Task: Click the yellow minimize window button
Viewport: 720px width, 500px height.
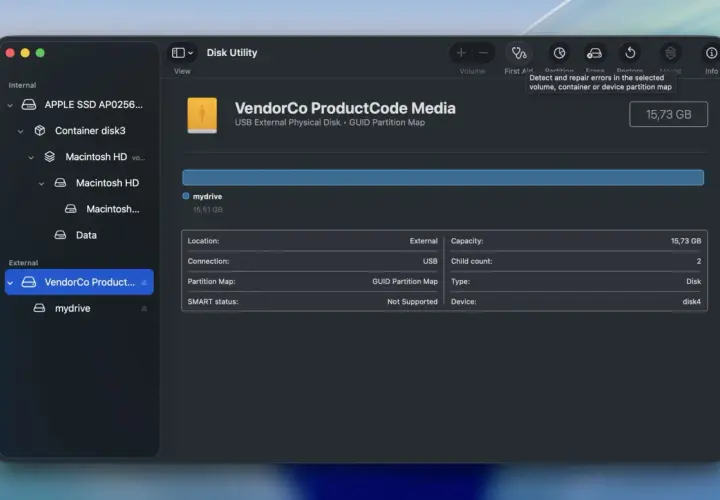Action: (x=25, y=53)
